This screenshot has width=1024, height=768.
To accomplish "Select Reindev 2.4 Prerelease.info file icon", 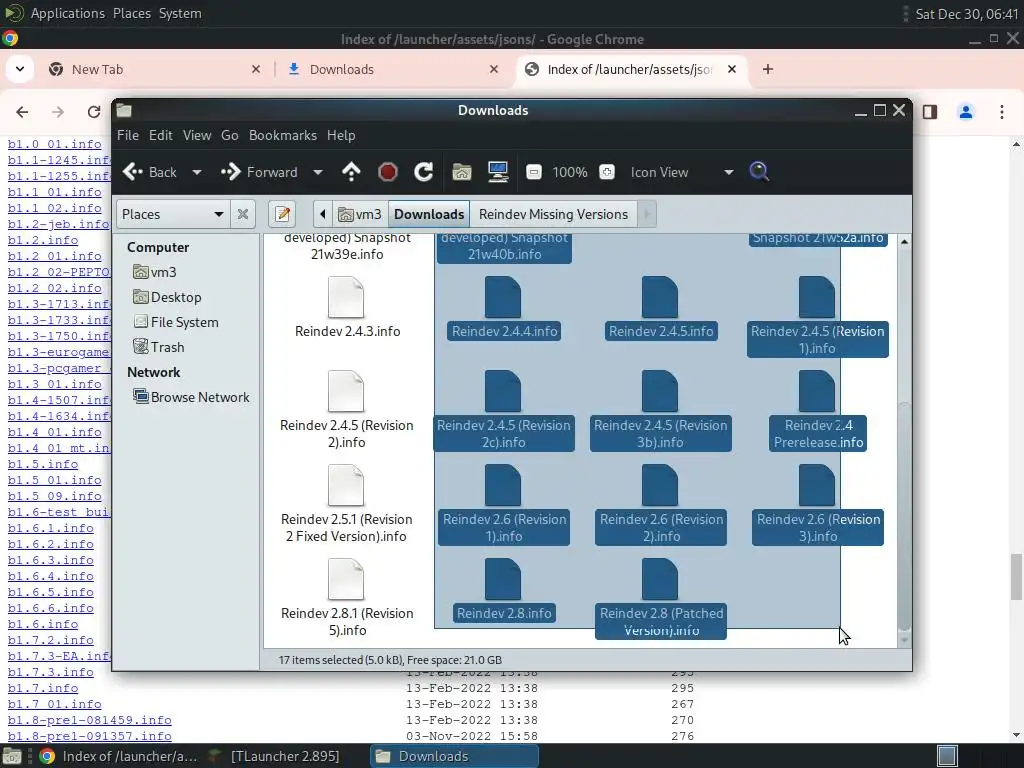I will click(x=817, y=391).
